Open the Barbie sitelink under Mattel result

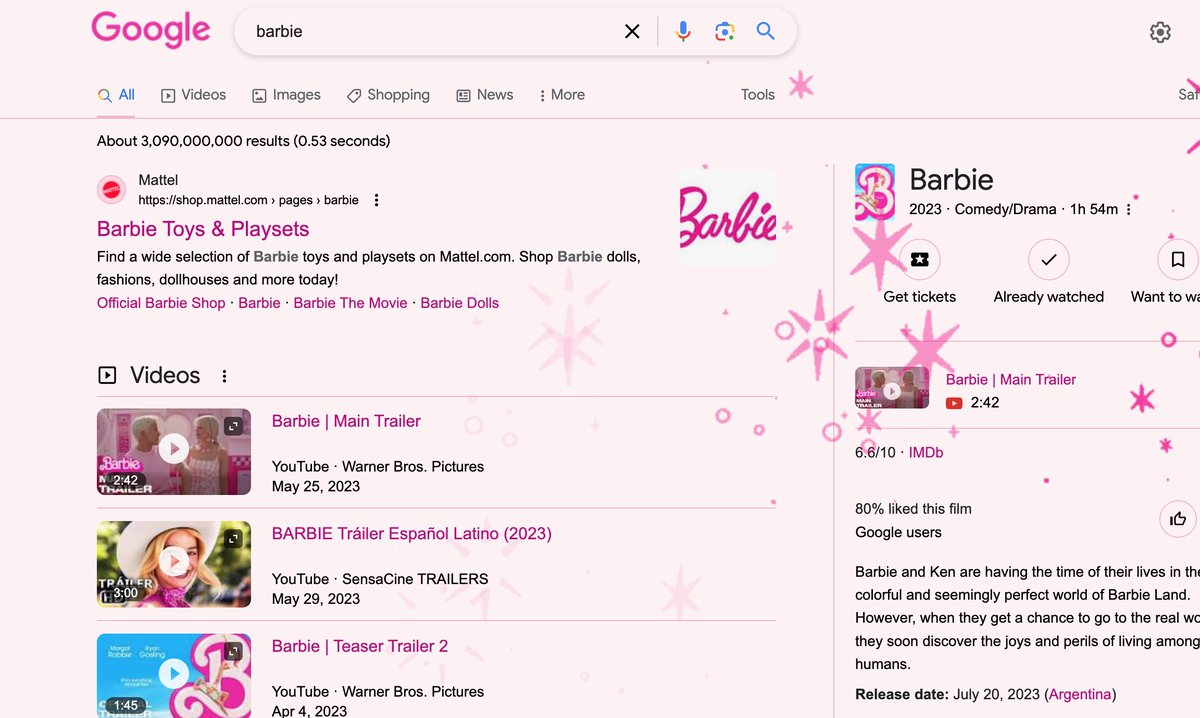click(259, 303)
